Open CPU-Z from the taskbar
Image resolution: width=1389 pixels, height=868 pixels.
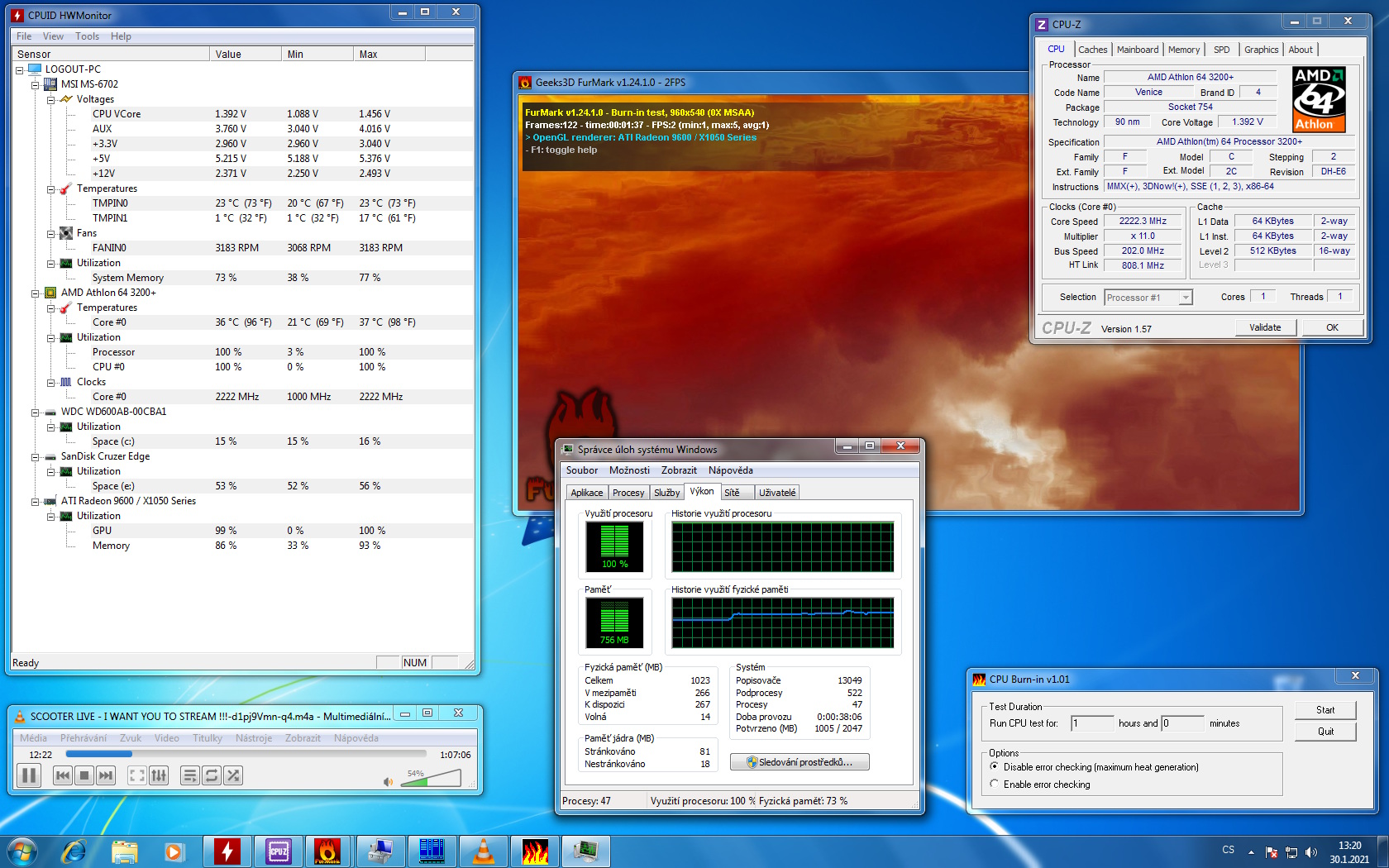[278, 851]
